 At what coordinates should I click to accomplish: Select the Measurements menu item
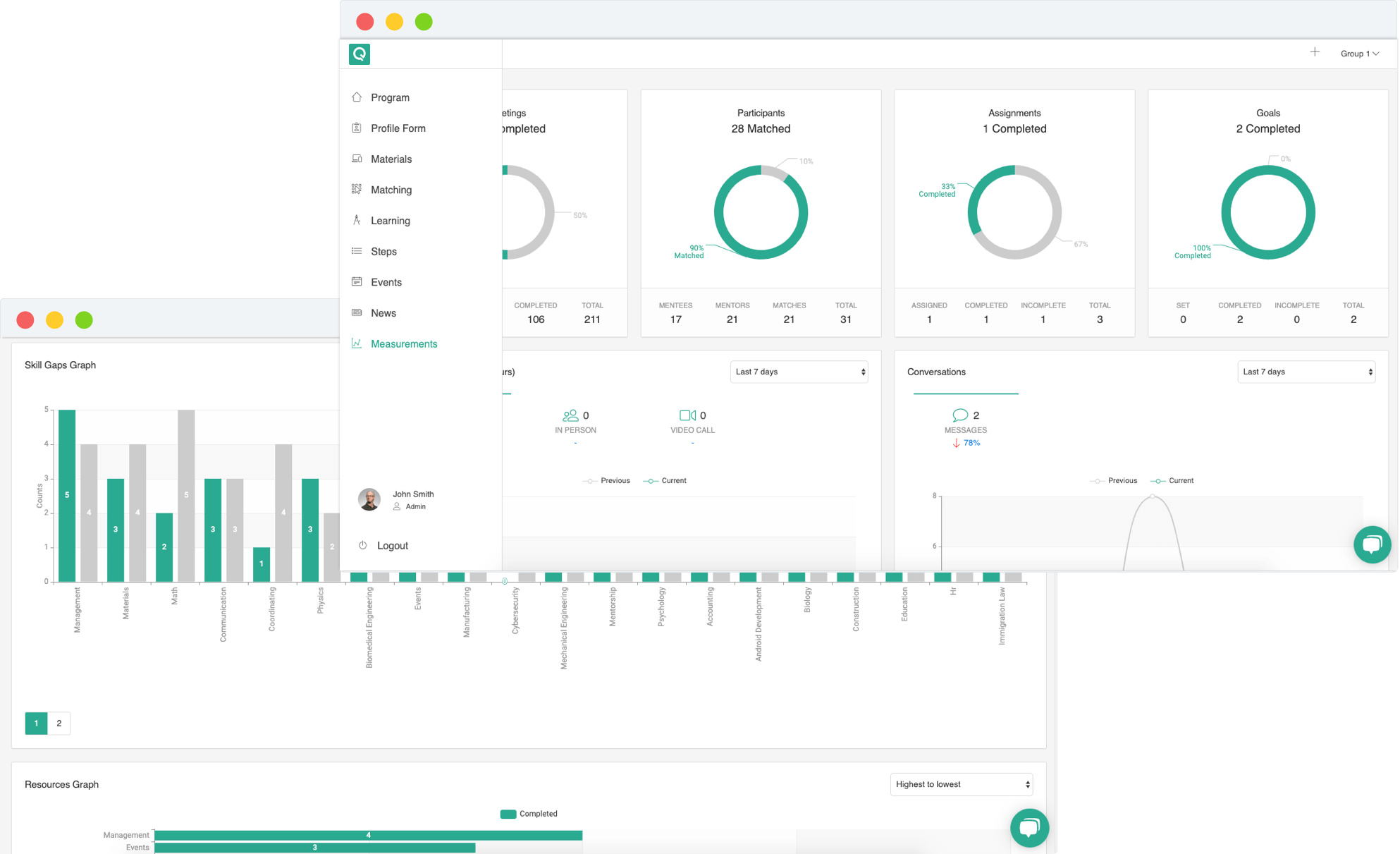coord(404,344)
